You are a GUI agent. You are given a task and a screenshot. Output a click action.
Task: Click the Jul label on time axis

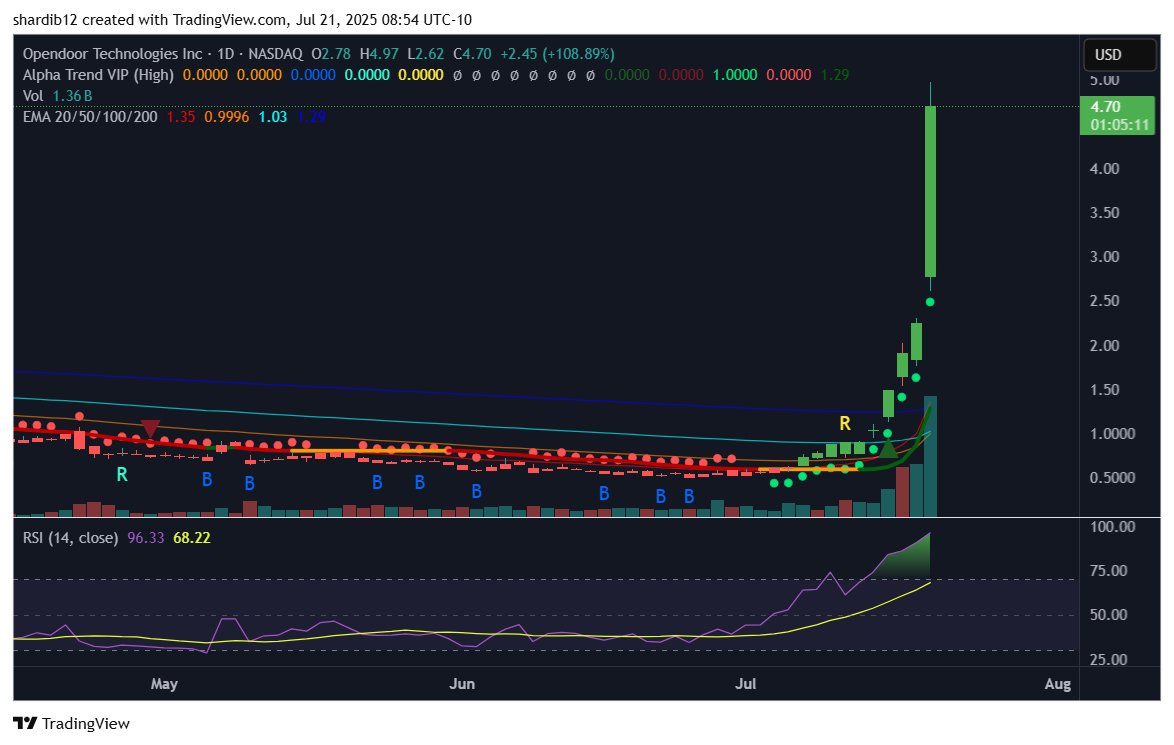coord(746,684)
